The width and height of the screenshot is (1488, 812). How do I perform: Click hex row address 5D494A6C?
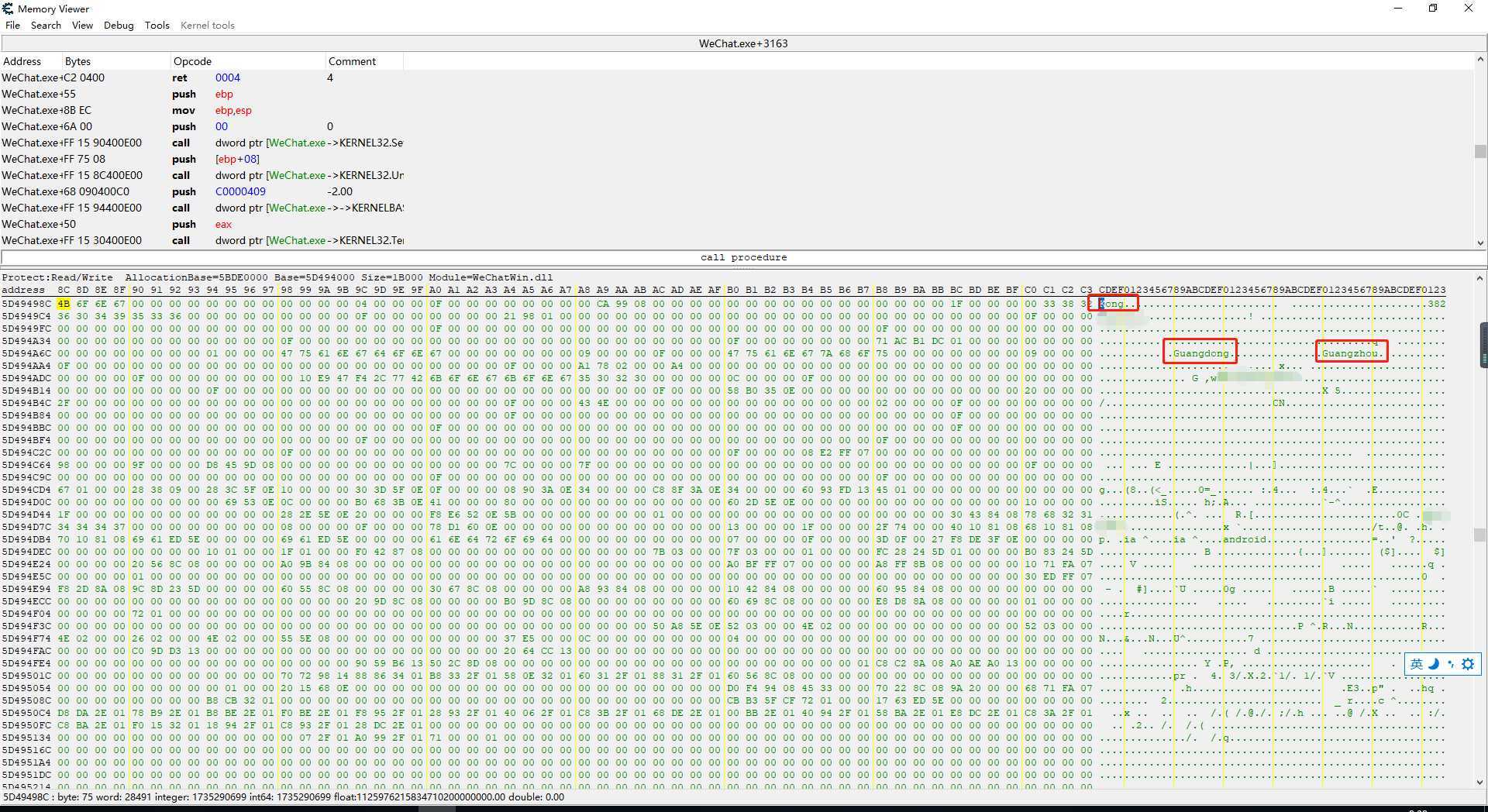[x=26, y=353]
